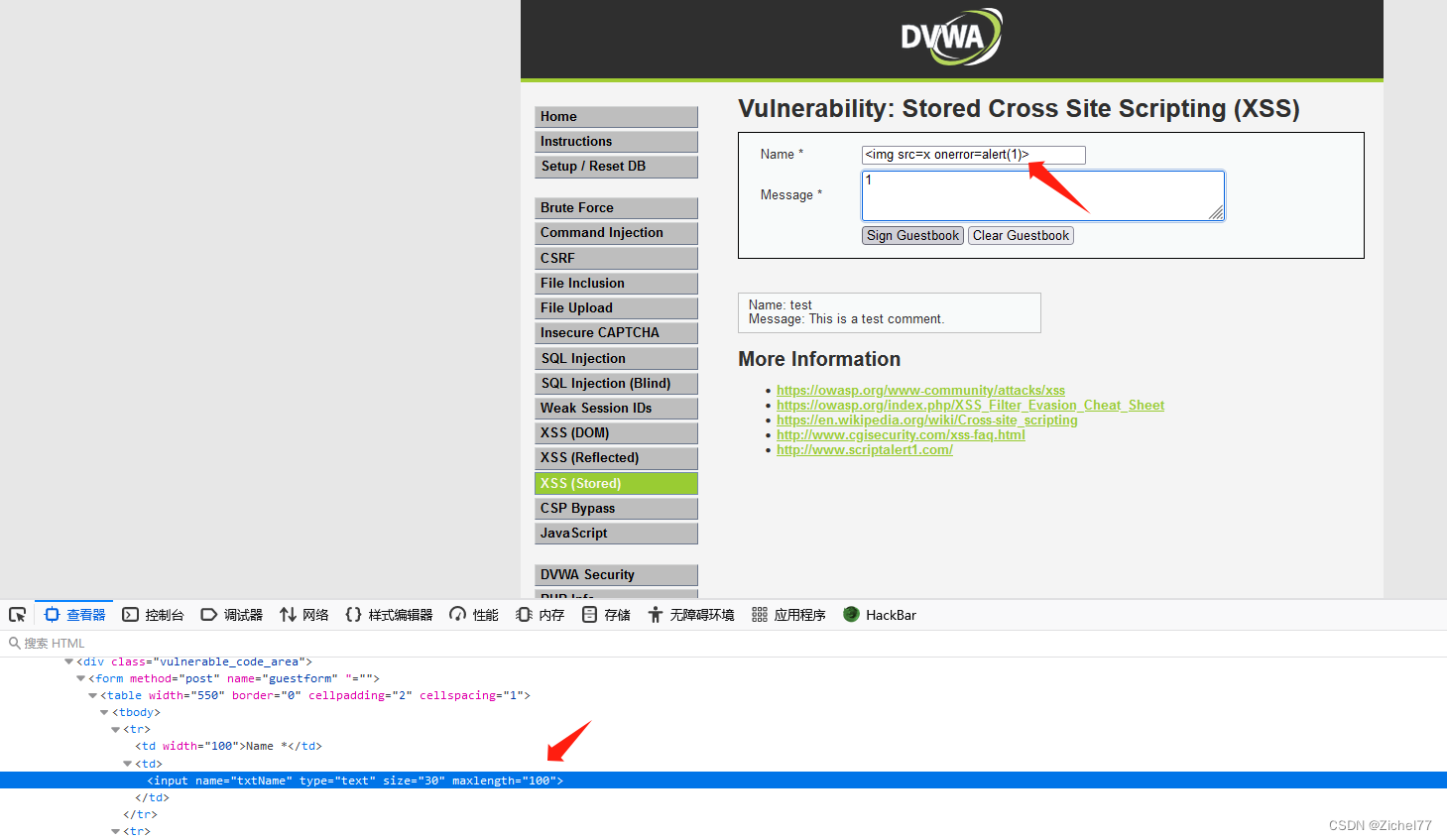Screen dimensions: 1447x840
Task: Open the XSS (Reflected) page
Action: (x=616, y=457)
